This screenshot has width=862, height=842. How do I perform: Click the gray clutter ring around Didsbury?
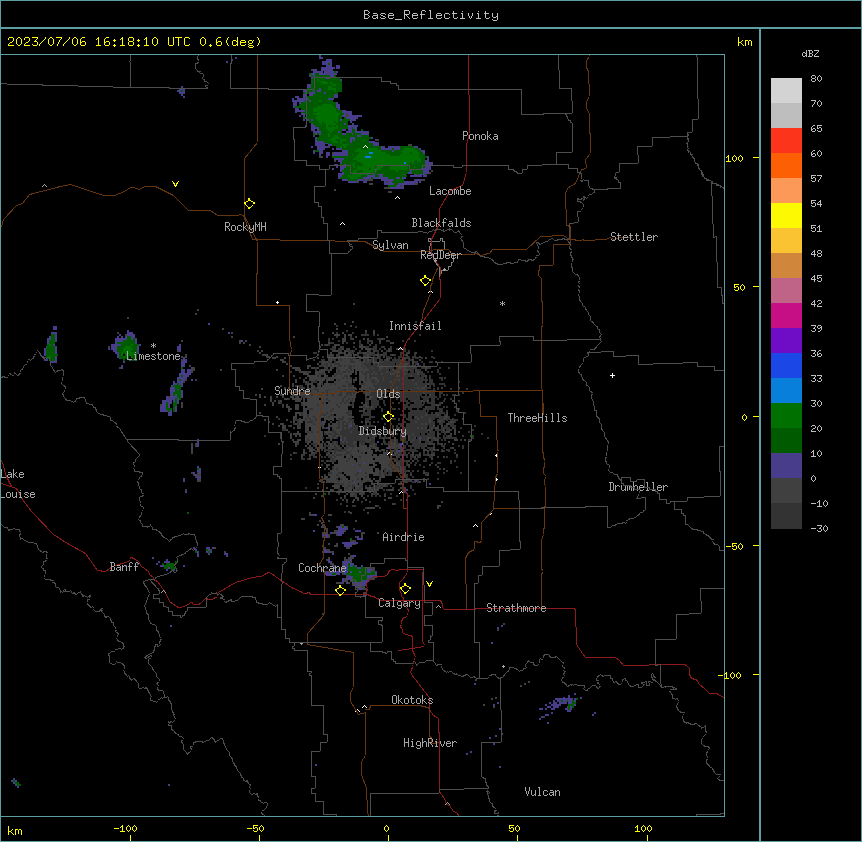point(374,420)
